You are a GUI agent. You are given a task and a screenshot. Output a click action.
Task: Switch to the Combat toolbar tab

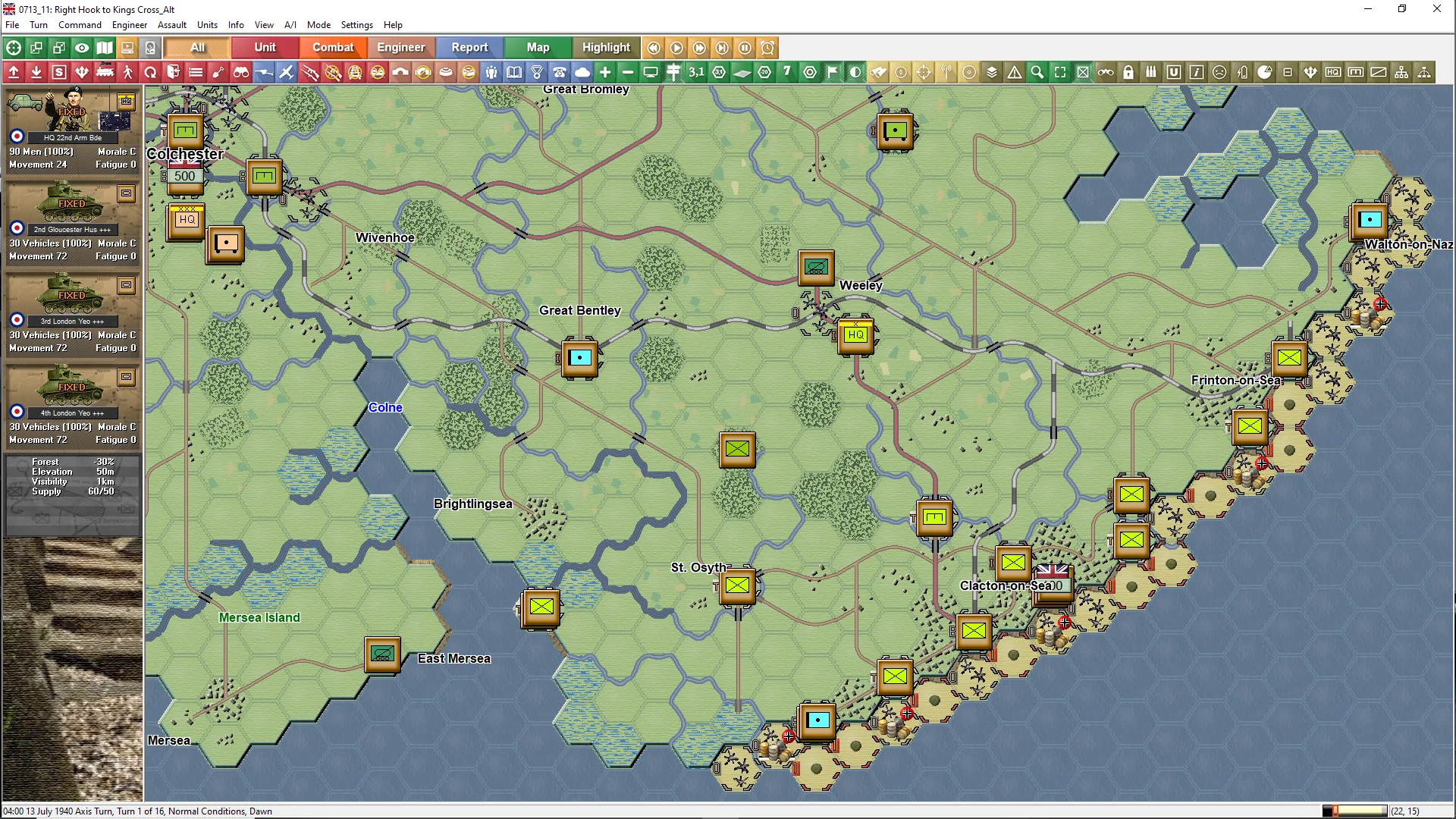(333, 47)
